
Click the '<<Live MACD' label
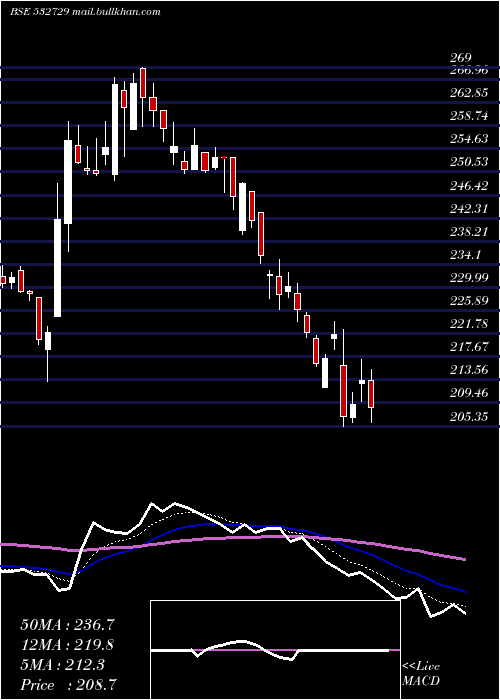point(421,673)
